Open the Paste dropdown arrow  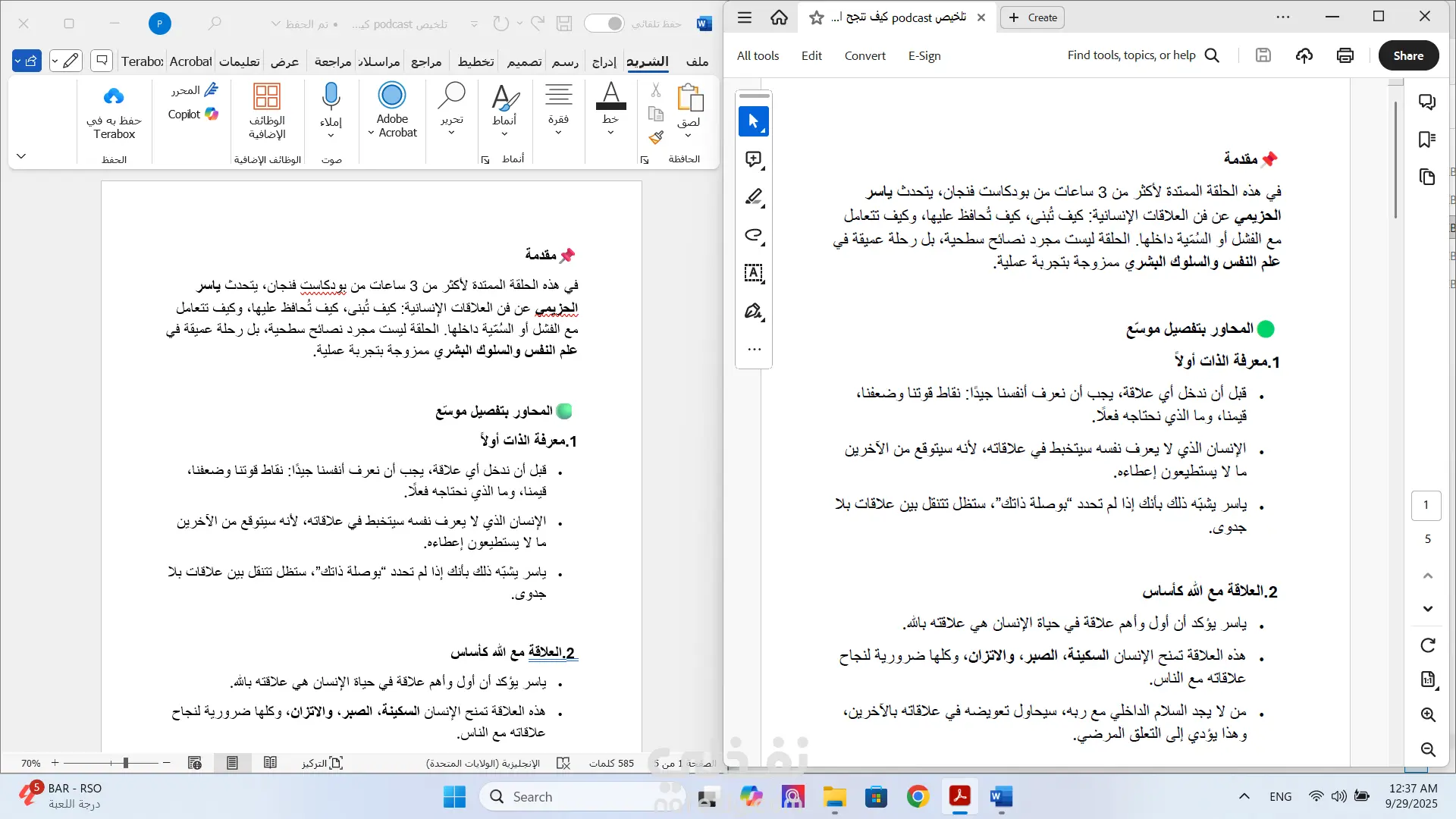click(688, 136)
